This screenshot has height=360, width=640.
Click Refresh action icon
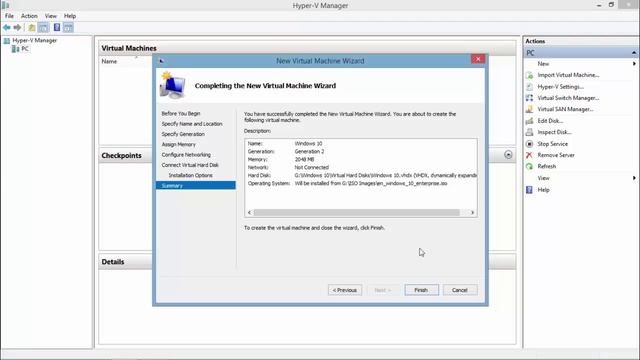tap(529, 167)
